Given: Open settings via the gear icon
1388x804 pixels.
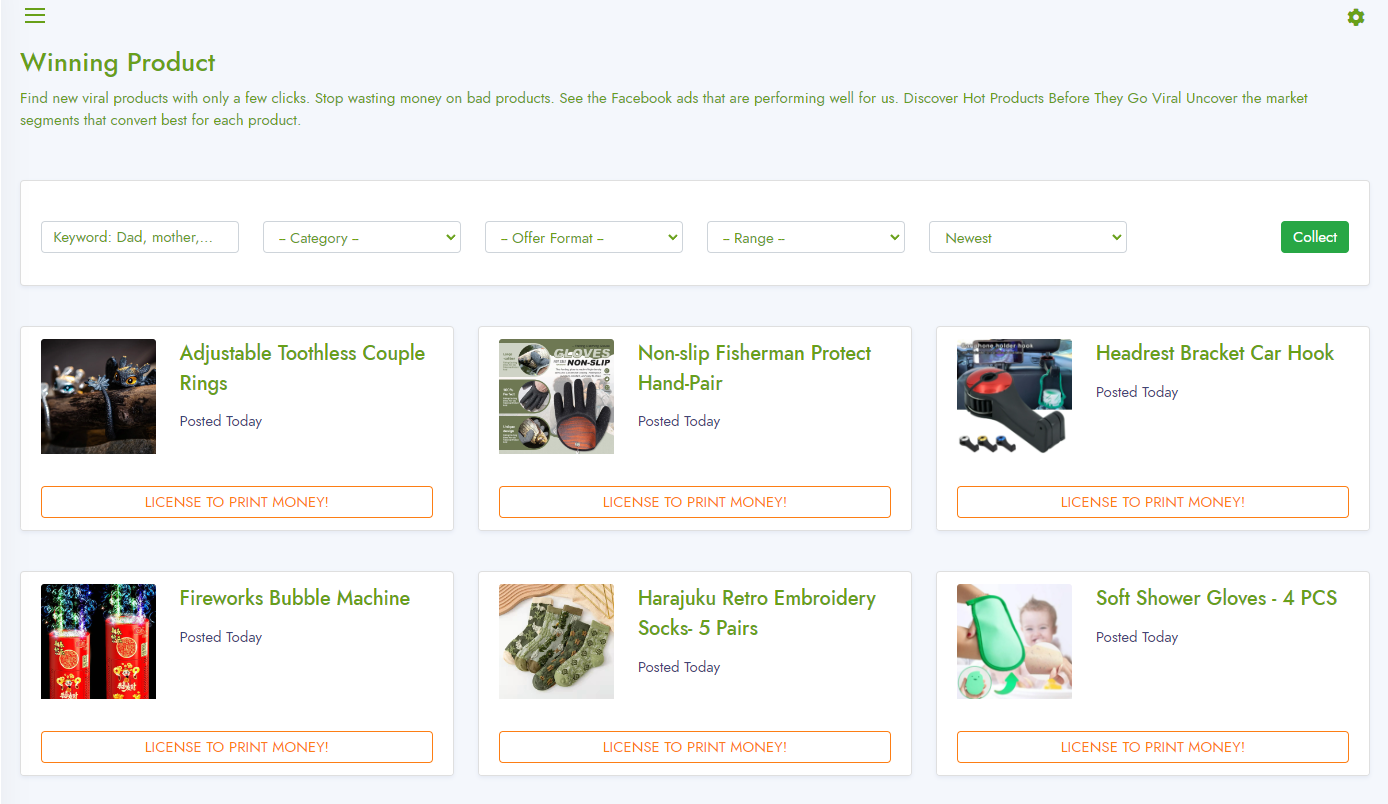Looking at the screenshot, I should tap(1355, 17).
